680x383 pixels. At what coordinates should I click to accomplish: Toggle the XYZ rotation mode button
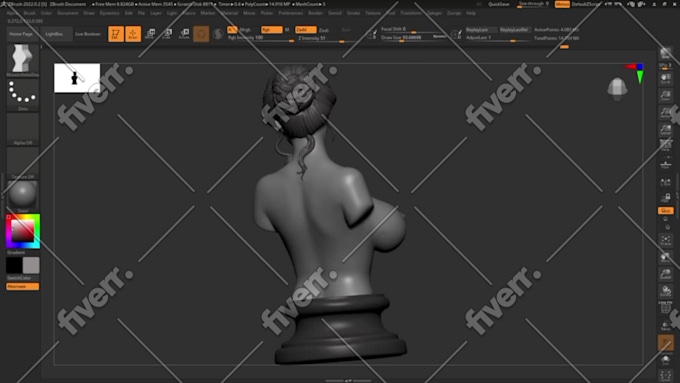(665, 210)
